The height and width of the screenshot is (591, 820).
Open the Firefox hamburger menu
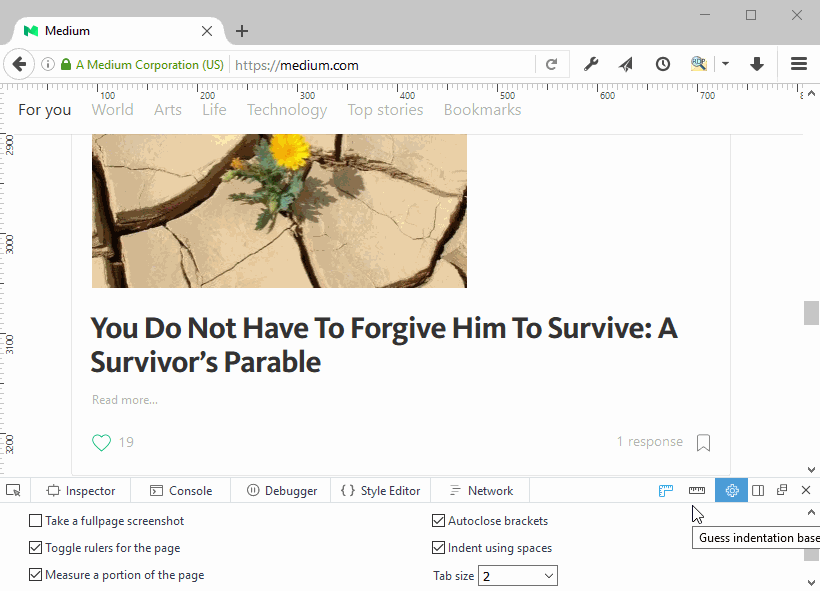pyautogui.click(x=799, y=65)
